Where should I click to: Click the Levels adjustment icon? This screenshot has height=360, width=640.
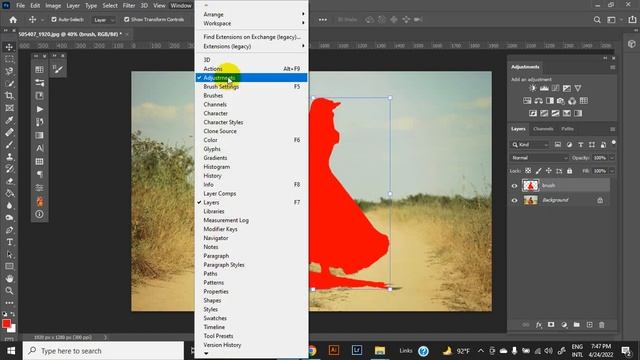pos(544,88)
